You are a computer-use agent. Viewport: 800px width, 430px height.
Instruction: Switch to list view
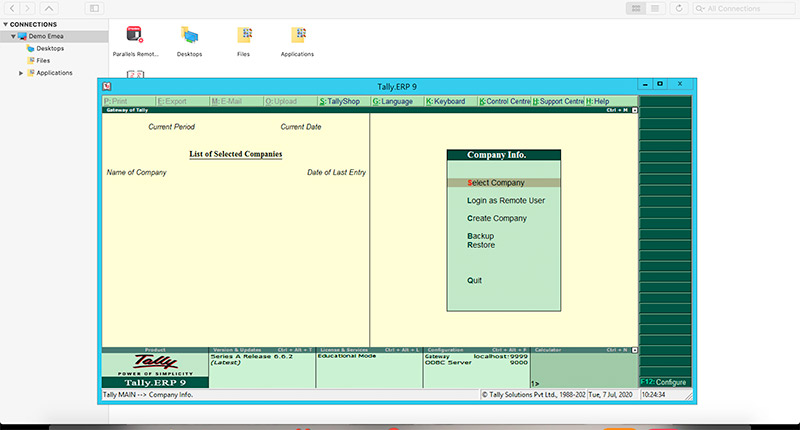[x=655, y=8]
